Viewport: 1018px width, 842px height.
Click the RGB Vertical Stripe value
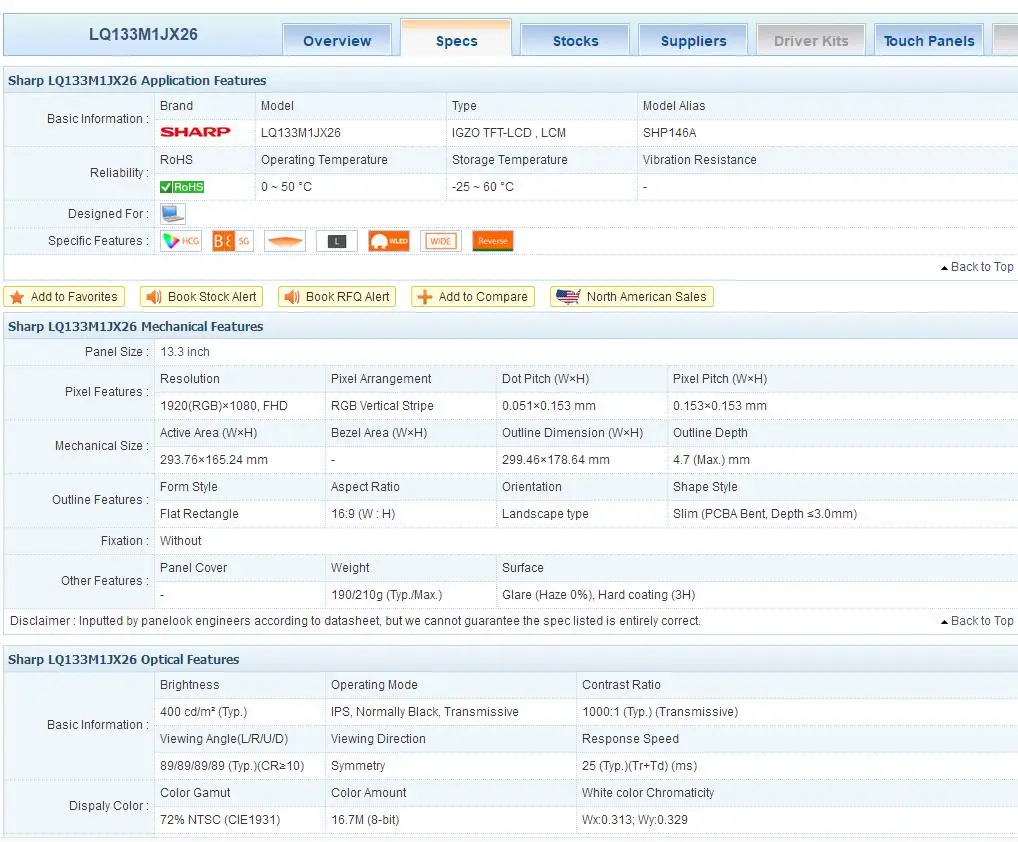tap(382, 406)
